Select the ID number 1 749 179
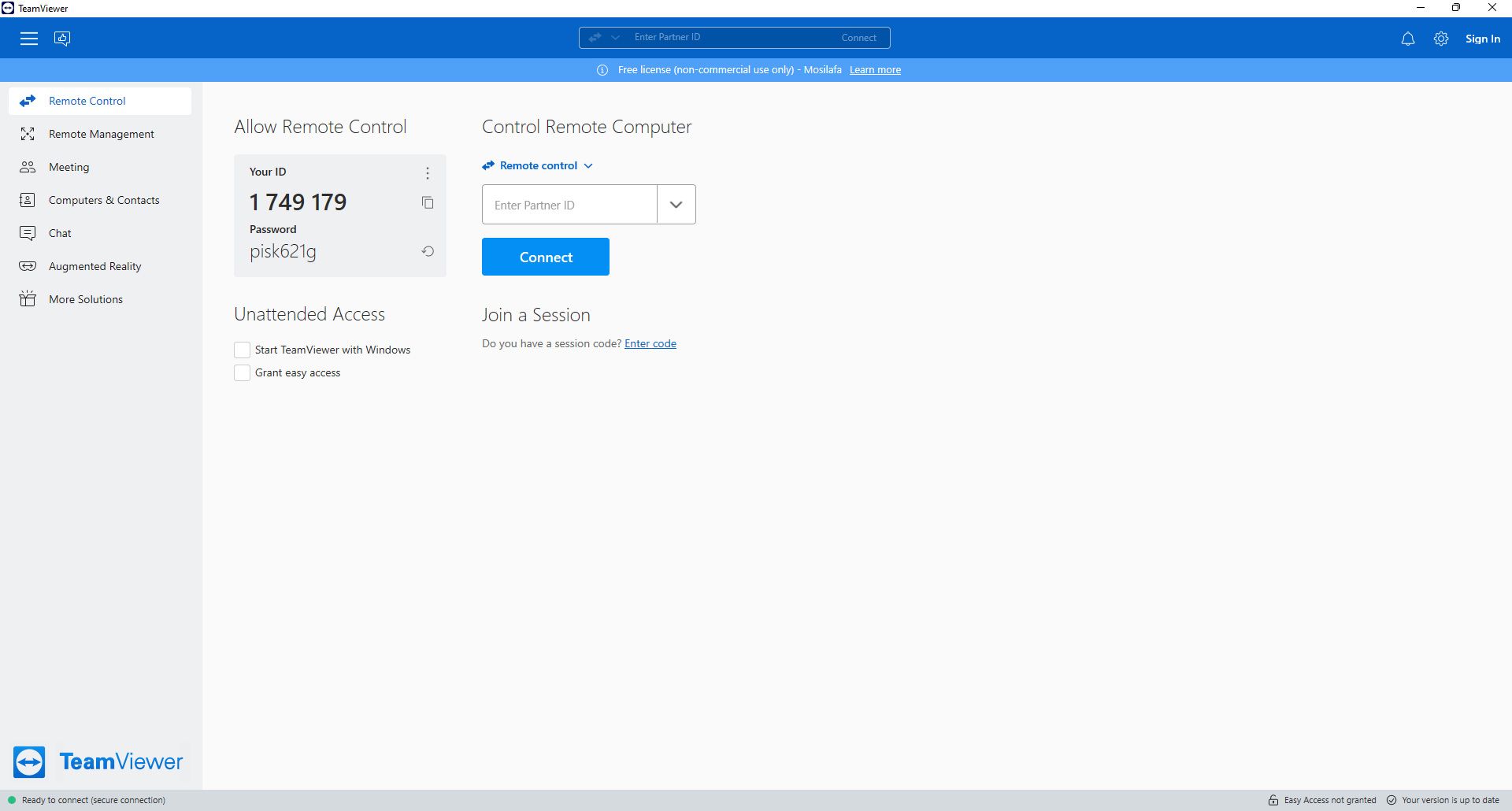Viewport: 1512px width, 811px height. click(x=298, y=202)
